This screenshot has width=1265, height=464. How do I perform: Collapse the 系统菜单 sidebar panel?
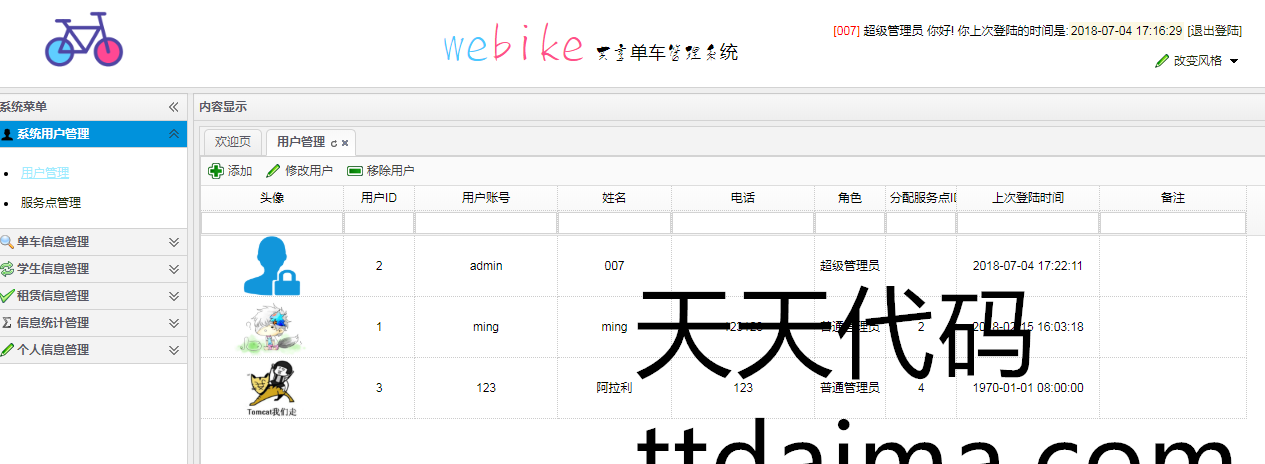tap(173, 107)
